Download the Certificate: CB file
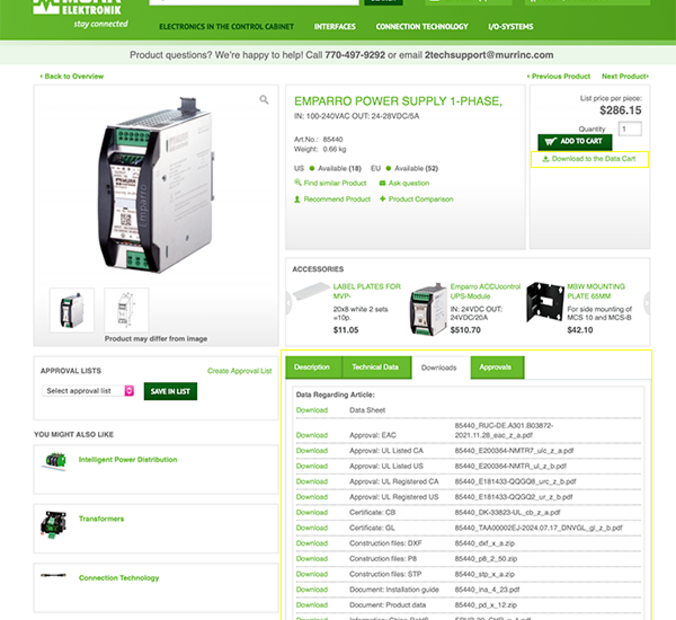Viewport: 676px width, 620px height. coord(312,512)
